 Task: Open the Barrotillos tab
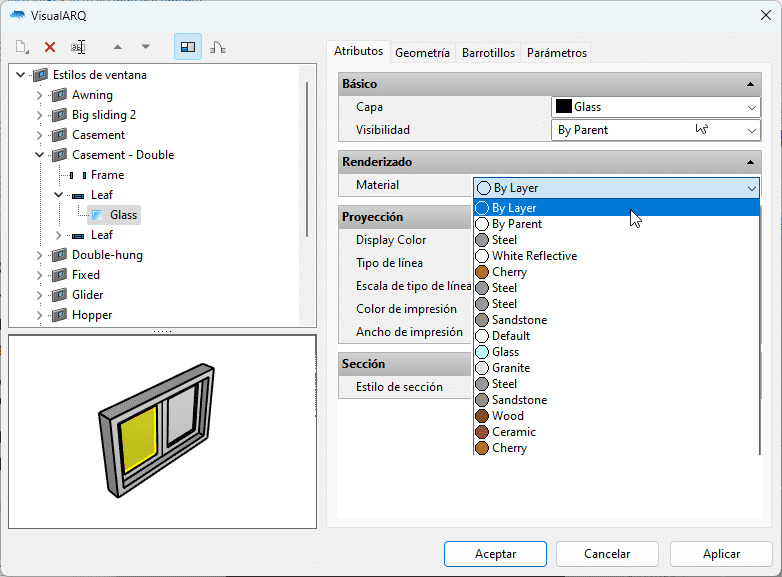pyautogui.click(x=488, y=53)
